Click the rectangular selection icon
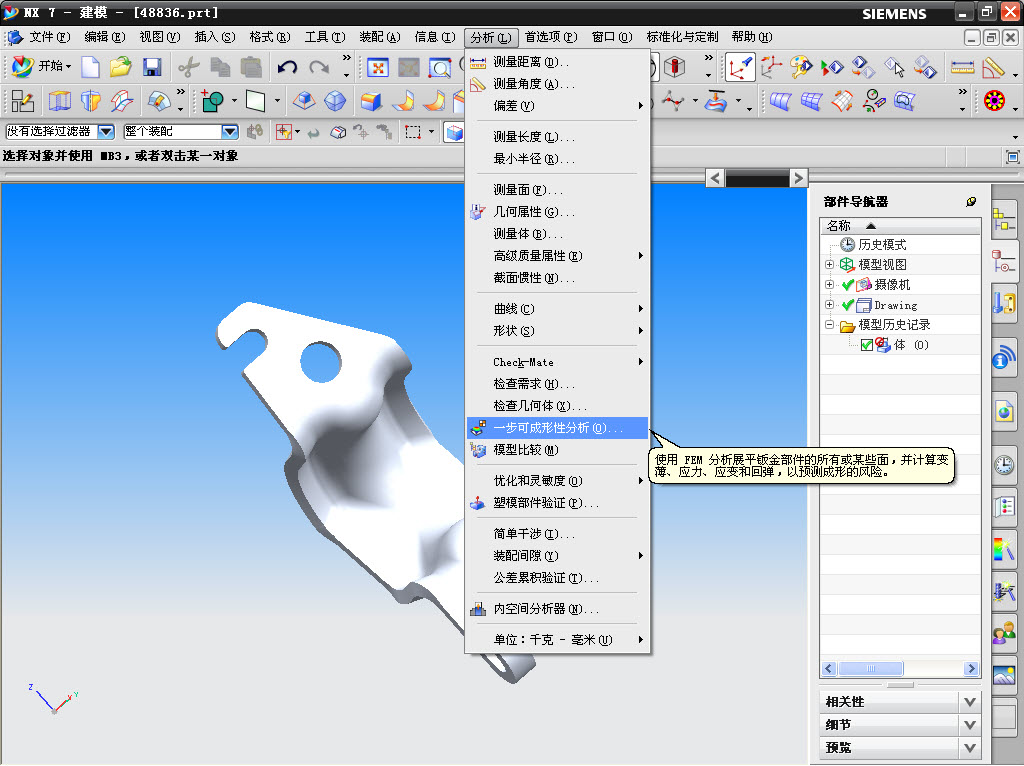This screenshot has width=1024, height=766. point(413,132)
